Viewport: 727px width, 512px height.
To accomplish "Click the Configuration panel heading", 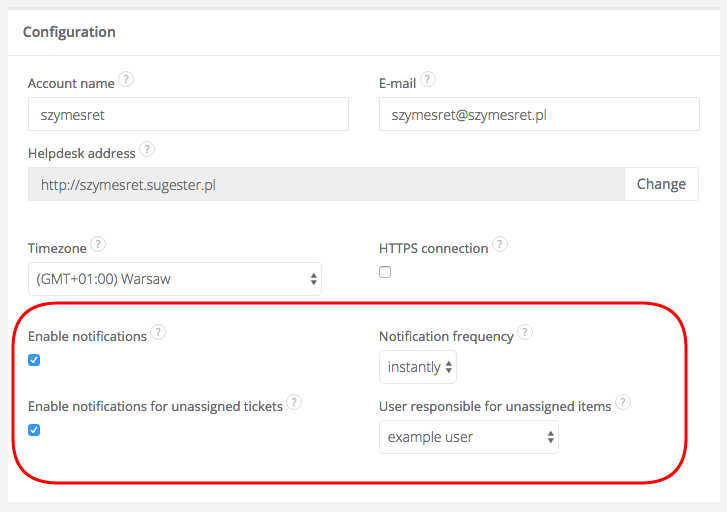I will [69, 32].
